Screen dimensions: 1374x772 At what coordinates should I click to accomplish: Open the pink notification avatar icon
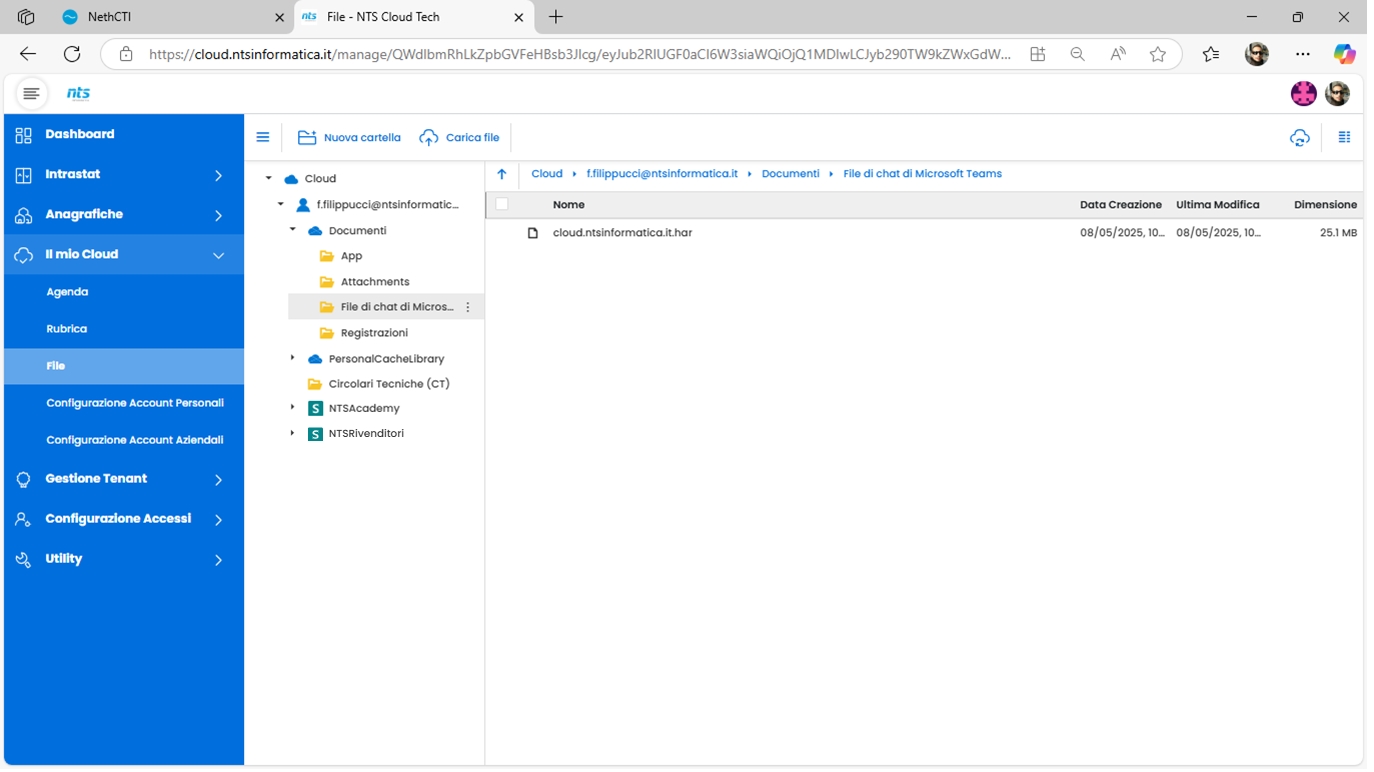(x=1304, y=94)
